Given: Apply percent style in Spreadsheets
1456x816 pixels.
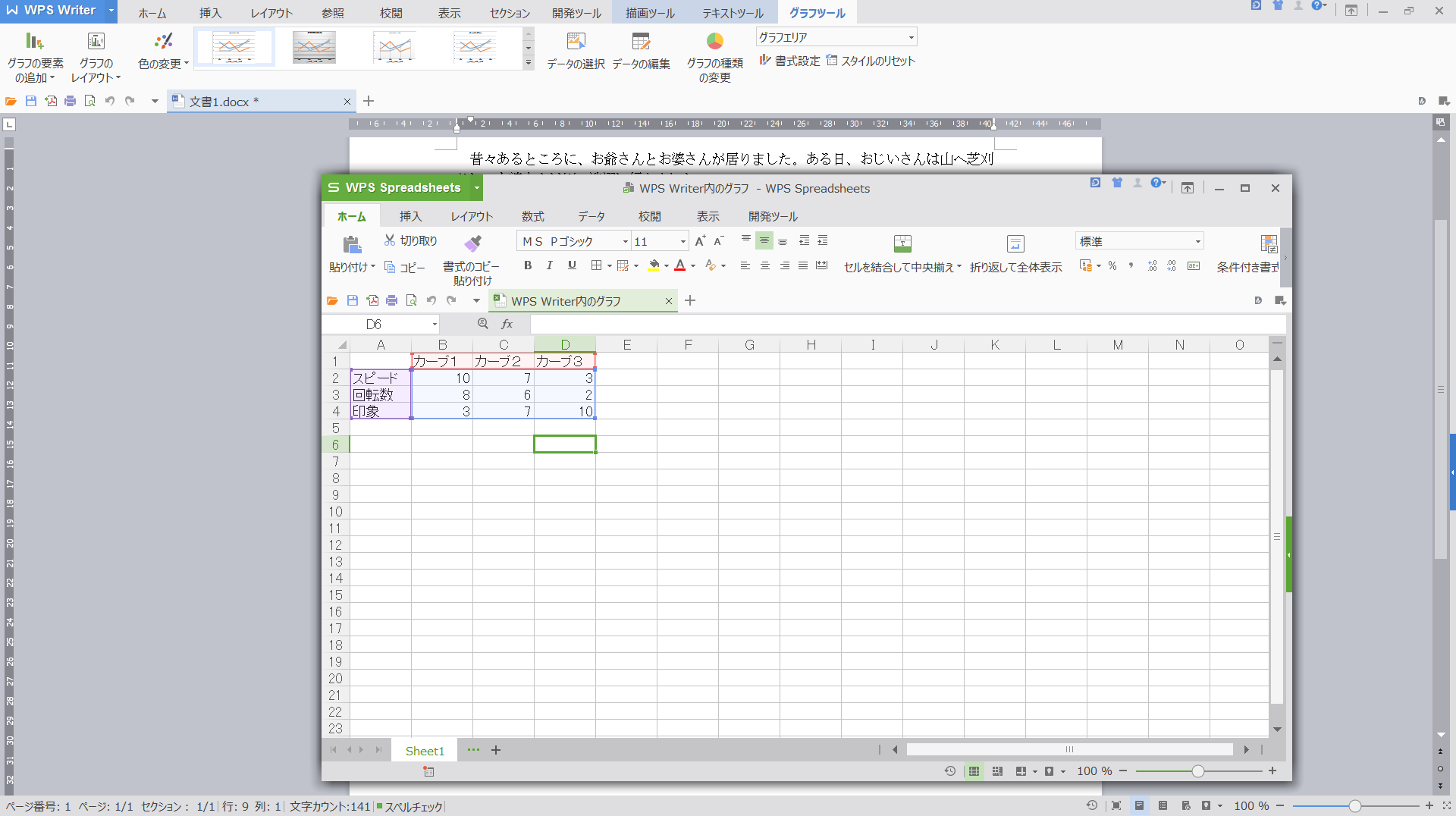Looking at the screenshot, I should [x=1112, y=265].
